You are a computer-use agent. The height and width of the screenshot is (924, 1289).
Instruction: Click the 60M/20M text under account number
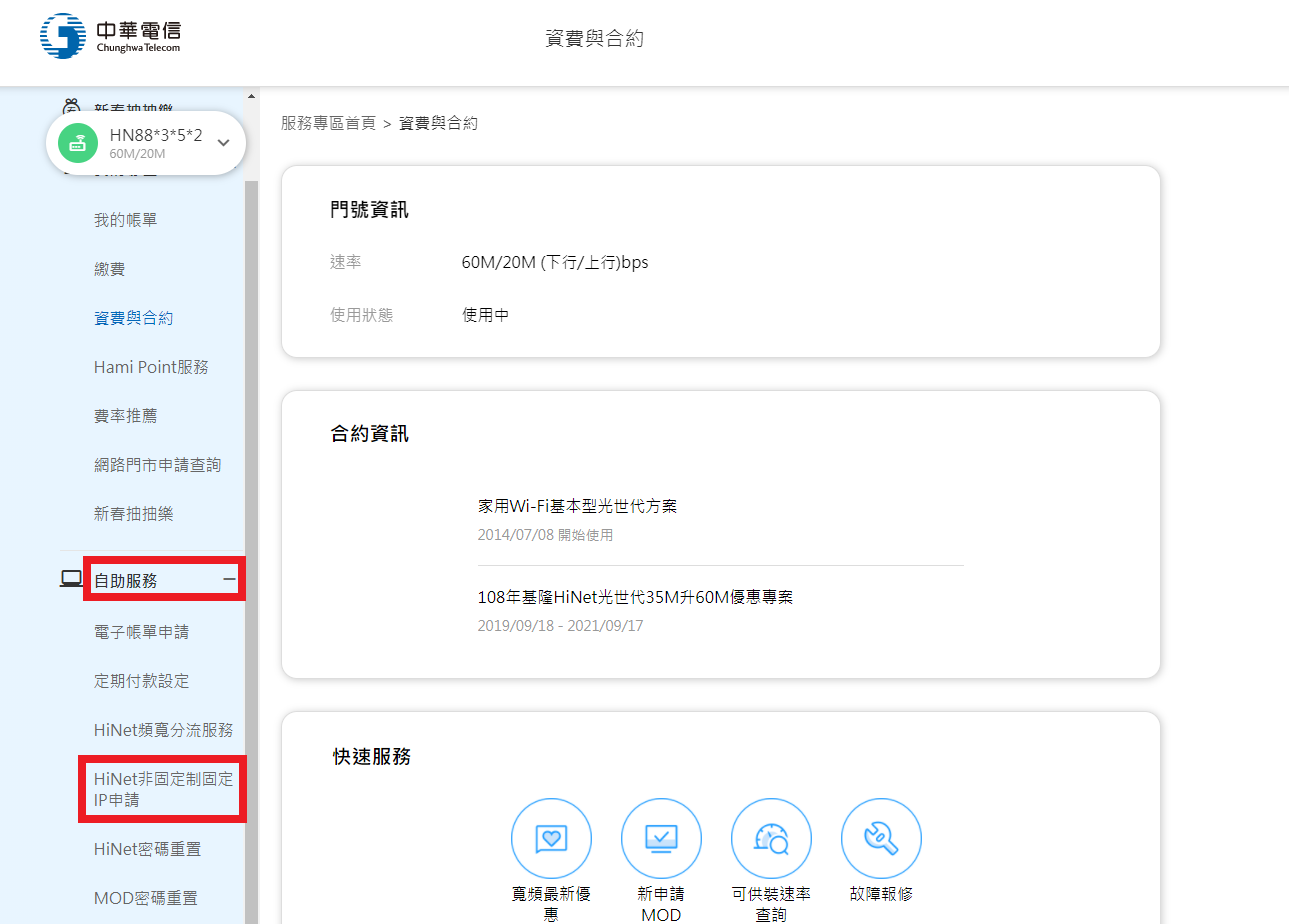click(137, 154)
